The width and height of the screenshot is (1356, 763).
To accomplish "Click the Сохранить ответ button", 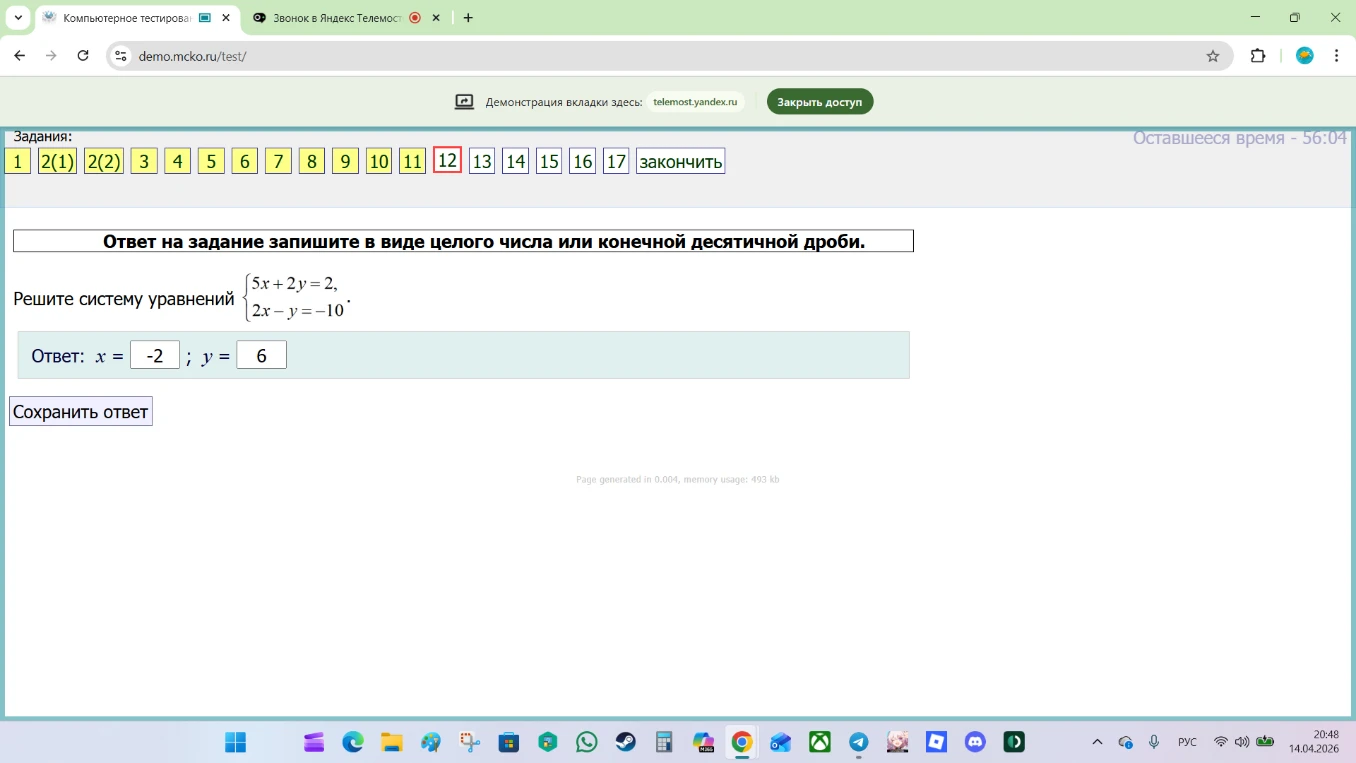I will pyautogui.click(x=81, y=412).
